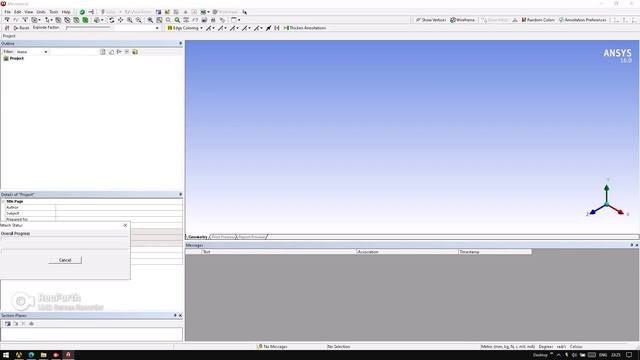Toggle Show Vertices
640x360 pixels.
(431, 20)
